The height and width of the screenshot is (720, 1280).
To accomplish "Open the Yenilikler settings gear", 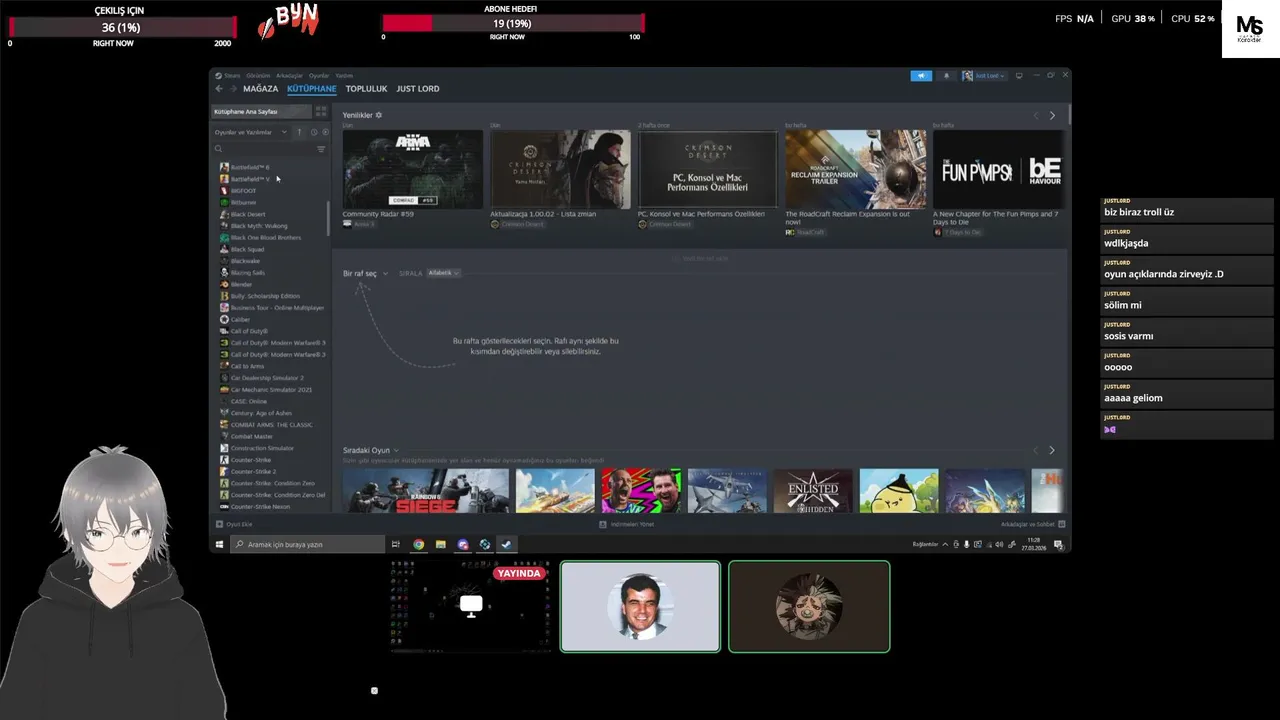I will pyautogui.click(x=378, y=115).
